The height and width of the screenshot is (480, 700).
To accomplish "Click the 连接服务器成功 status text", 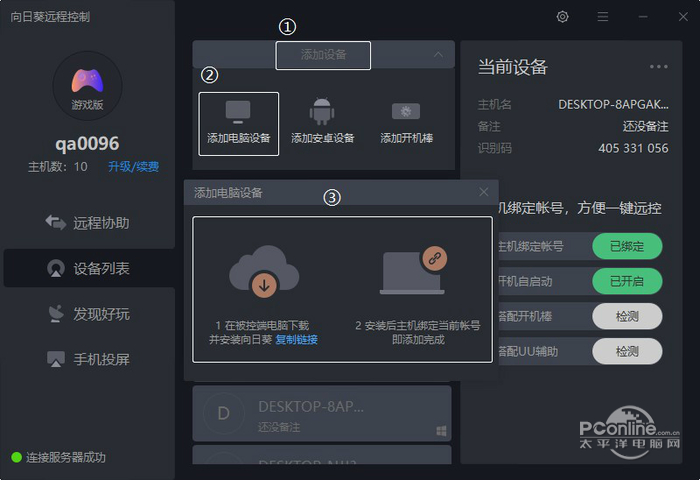I will pos(66,457).
